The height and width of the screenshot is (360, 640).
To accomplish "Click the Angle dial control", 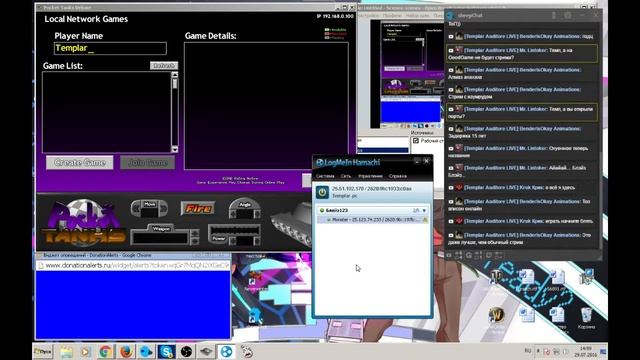I will [x=244, y=208].
